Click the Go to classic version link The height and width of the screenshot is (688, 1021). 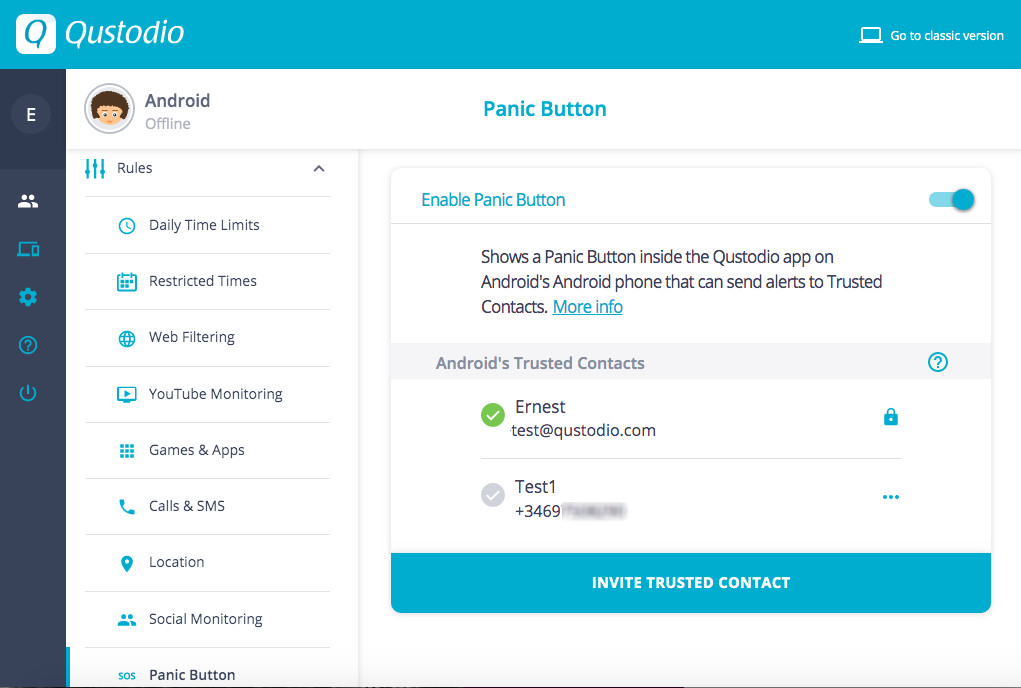pos(947,36)
